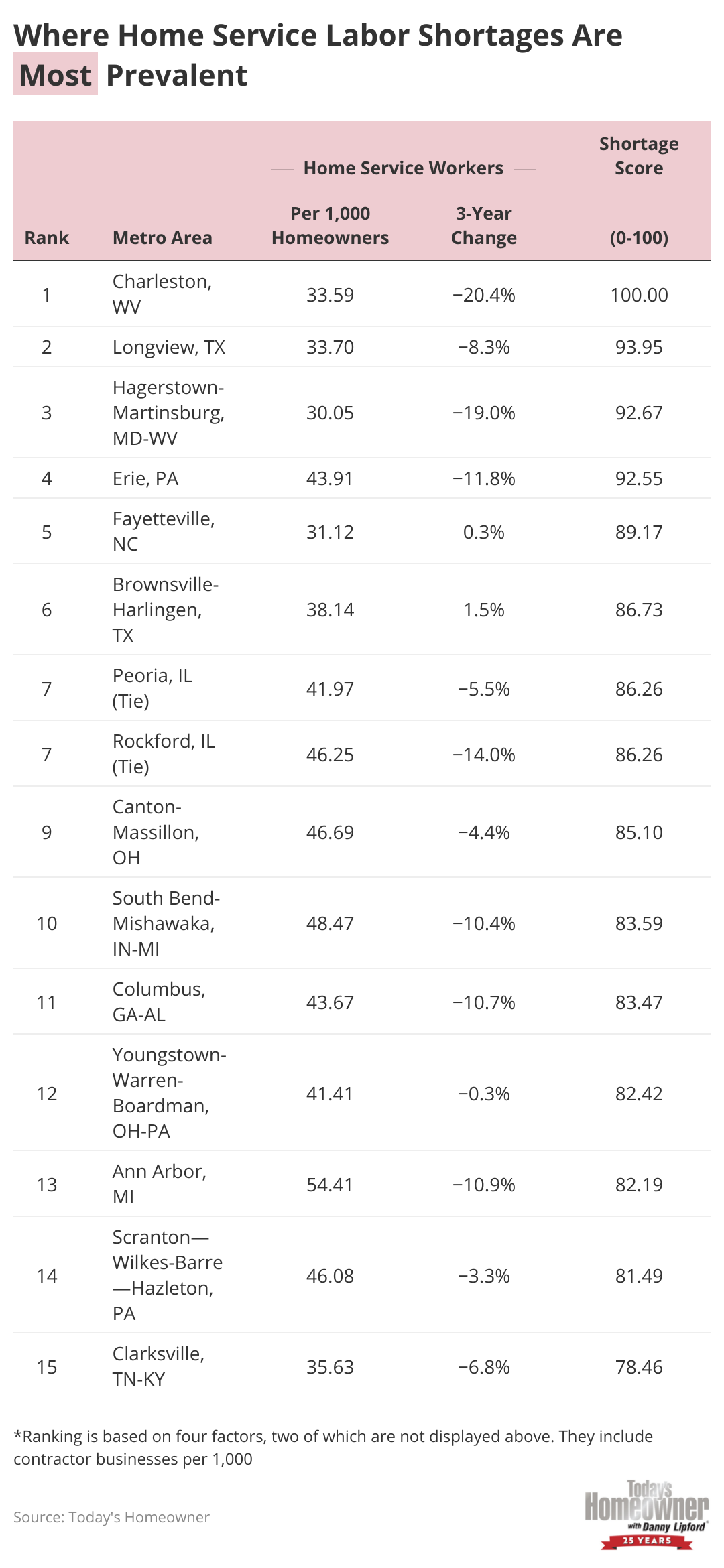Click rank number 10 for South Bend
This screenshot has width=724, height=1568.
(47, 923)
